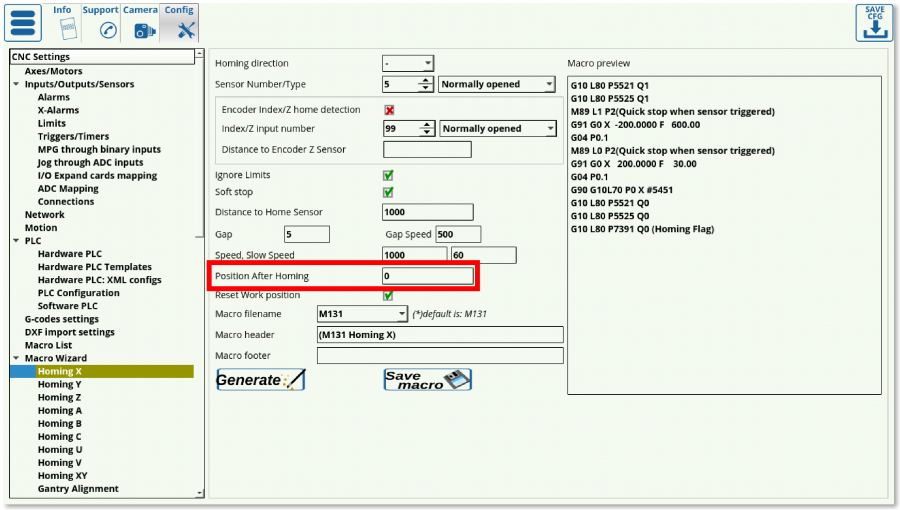This screenshot has width=900, height=510.
Task: Click the Generate macro button
Action: tap(261, 380)
